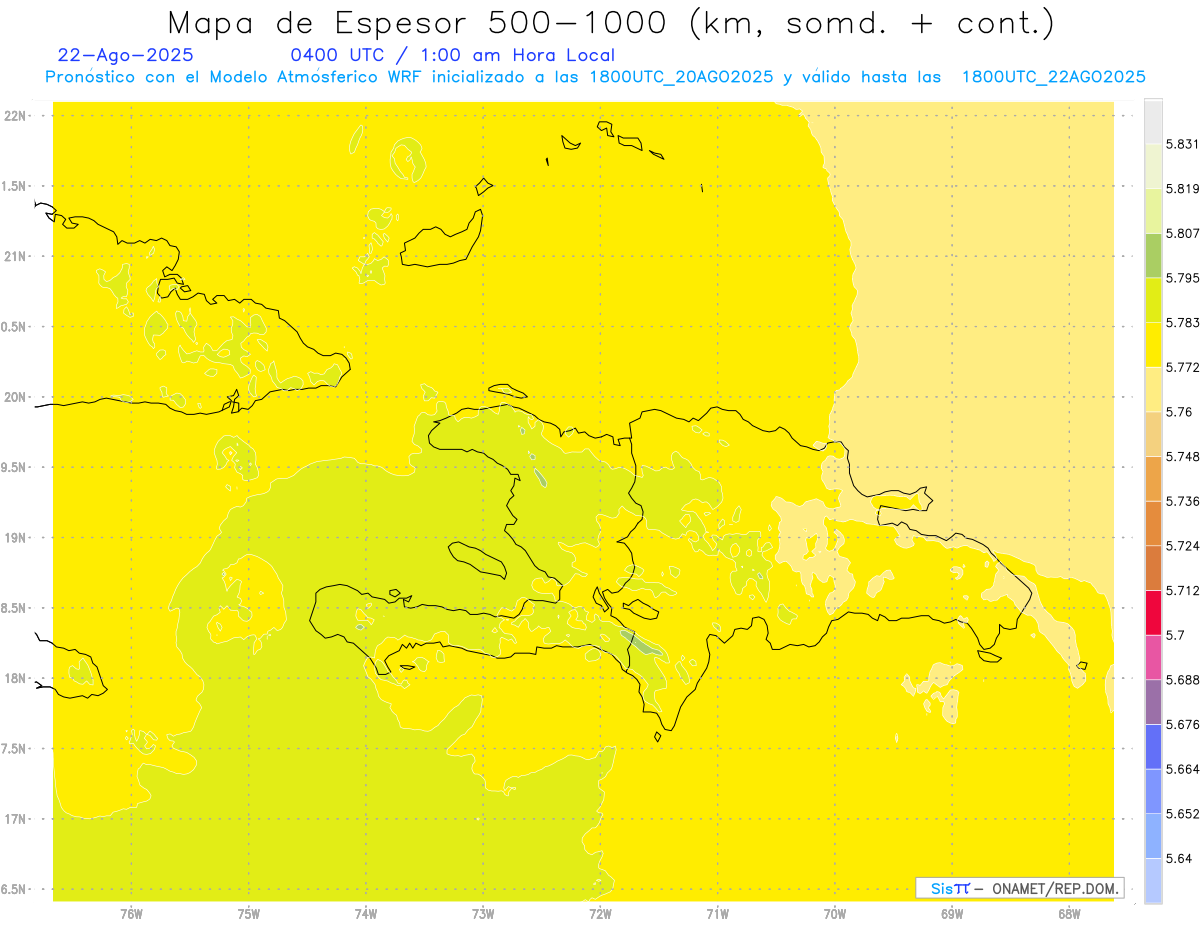The height and width of the screenshot is (927, 1200).
Task: Click the 75W longitude label
Action: click(x=248, y=913)
